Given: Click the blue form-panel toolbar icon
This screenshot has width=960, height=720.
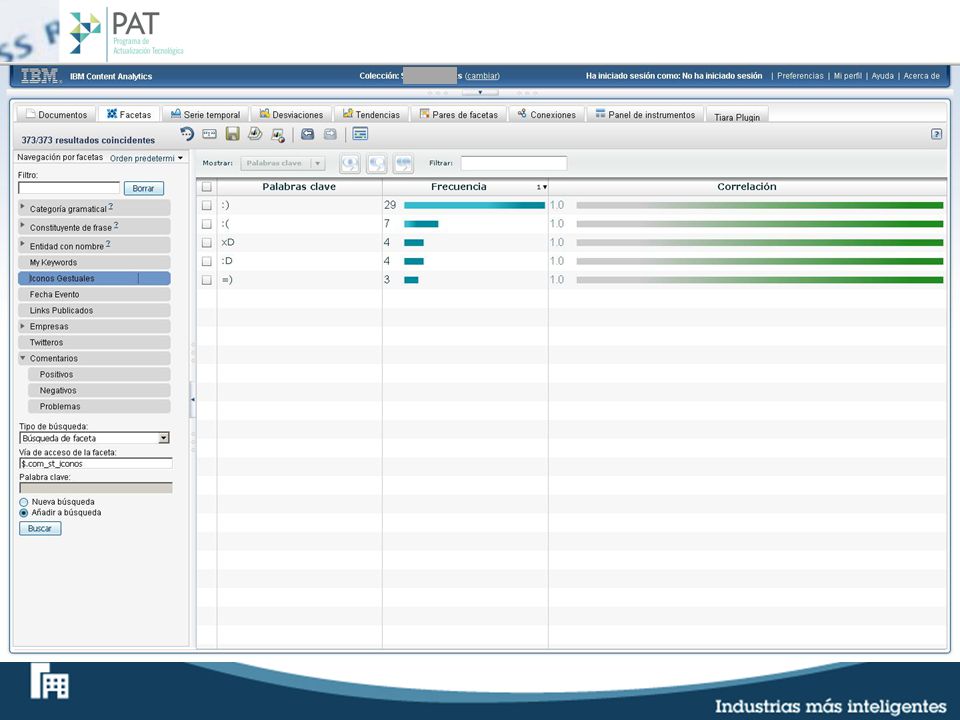Looking at the screenshot, I should point(360,133).
